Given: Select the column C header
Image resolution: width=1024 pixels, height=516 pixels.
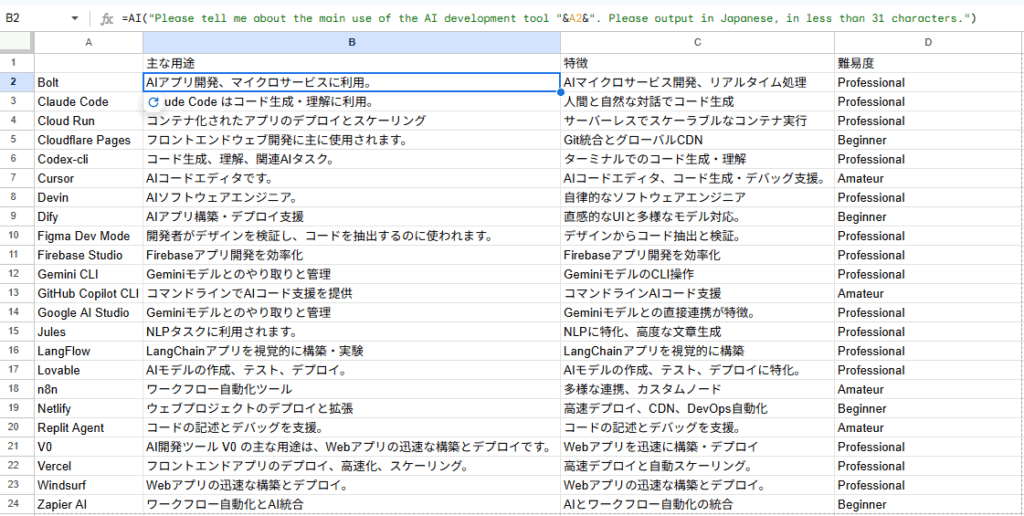Looking at the screenshot, I should [697, 42].
